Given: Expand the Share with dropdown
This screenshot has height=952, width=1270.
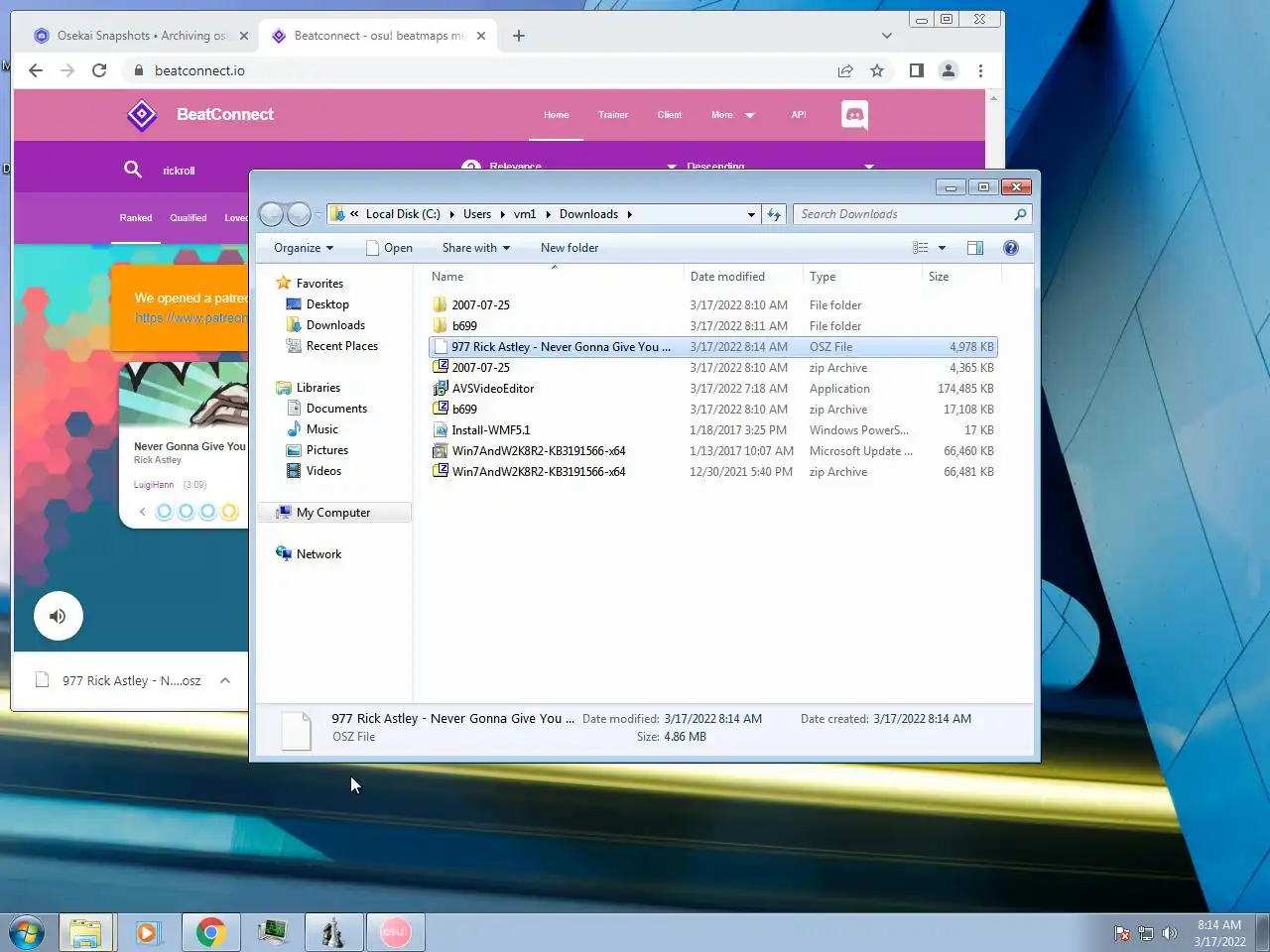Looking at the screenshot, I should click(x=476, y=248).
